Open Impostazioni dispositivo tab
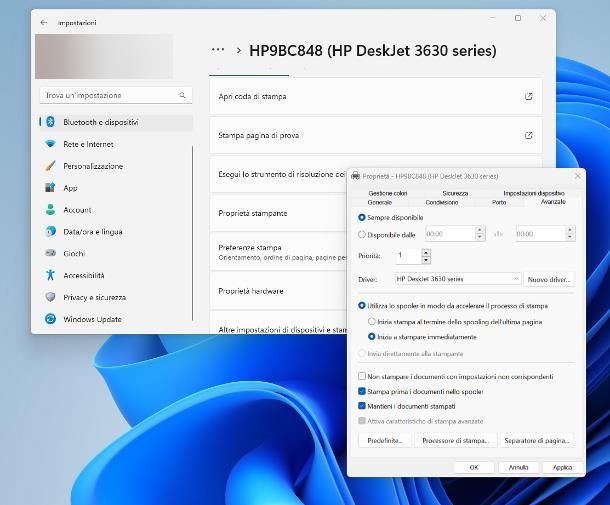The width and height of the screenshot is (610, 505). point(534,193)
